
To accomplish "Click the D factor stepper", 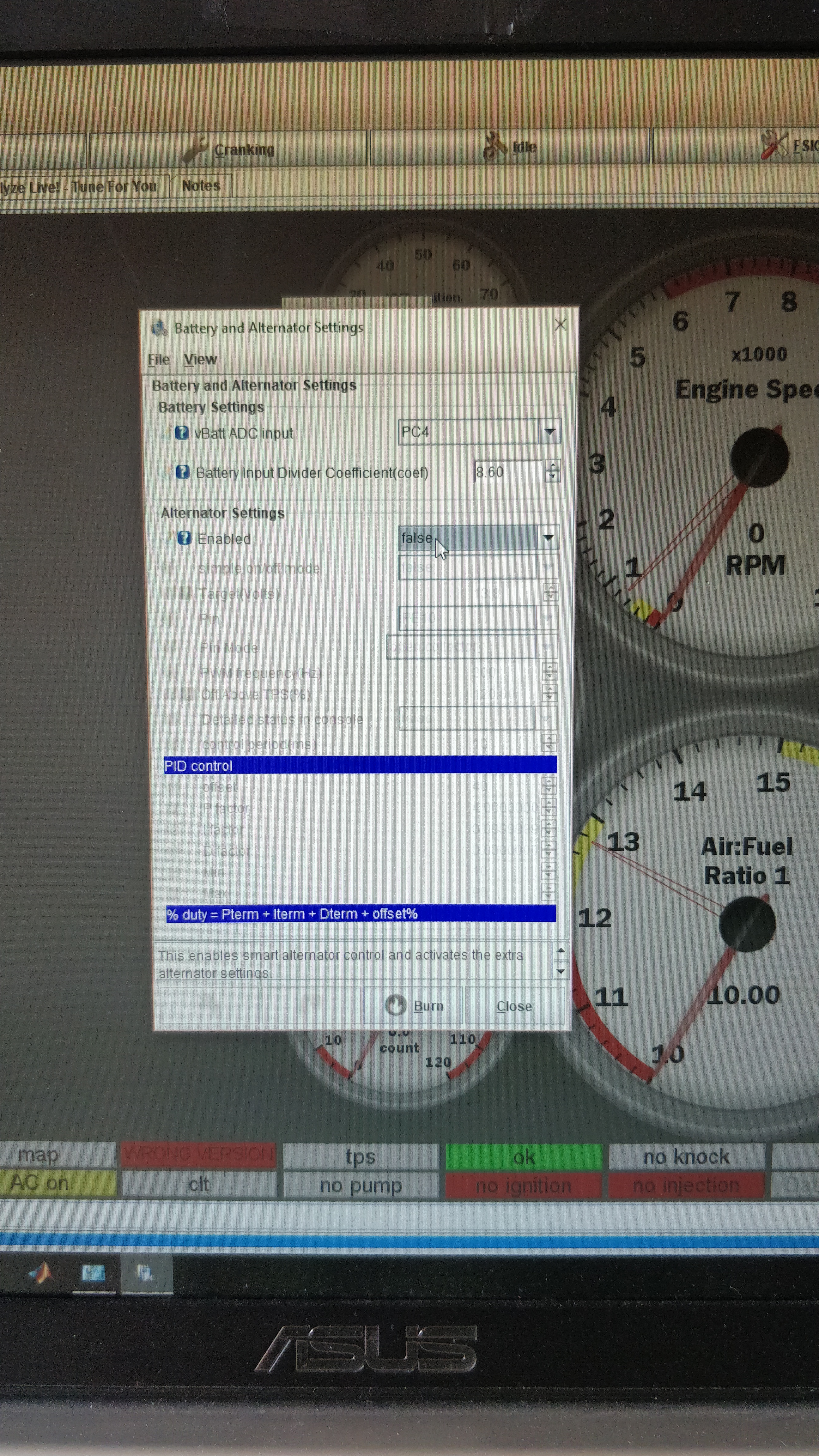I will point(549,849).
